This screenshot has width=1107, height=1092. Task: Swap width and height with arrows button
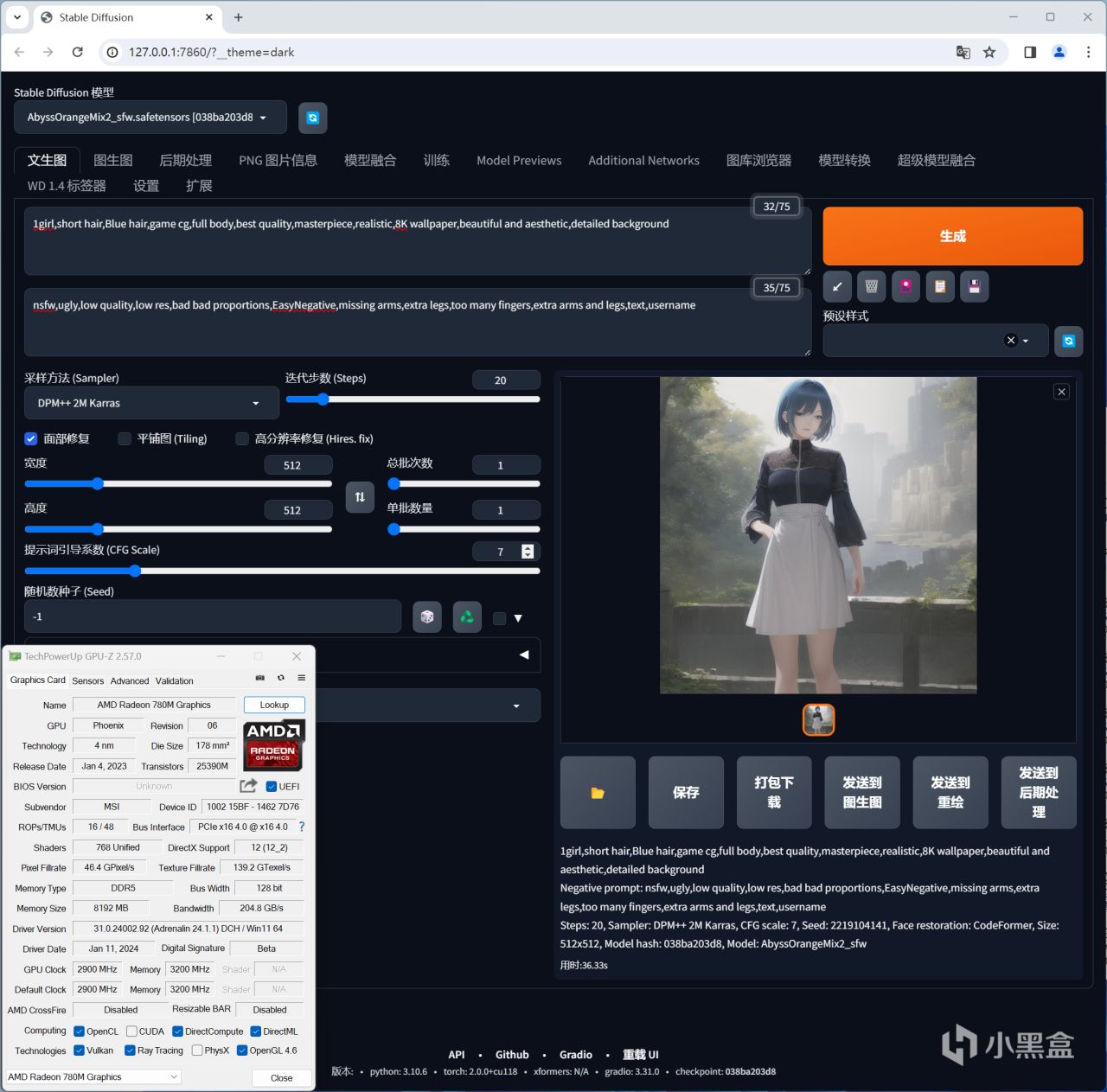[360, 497]
